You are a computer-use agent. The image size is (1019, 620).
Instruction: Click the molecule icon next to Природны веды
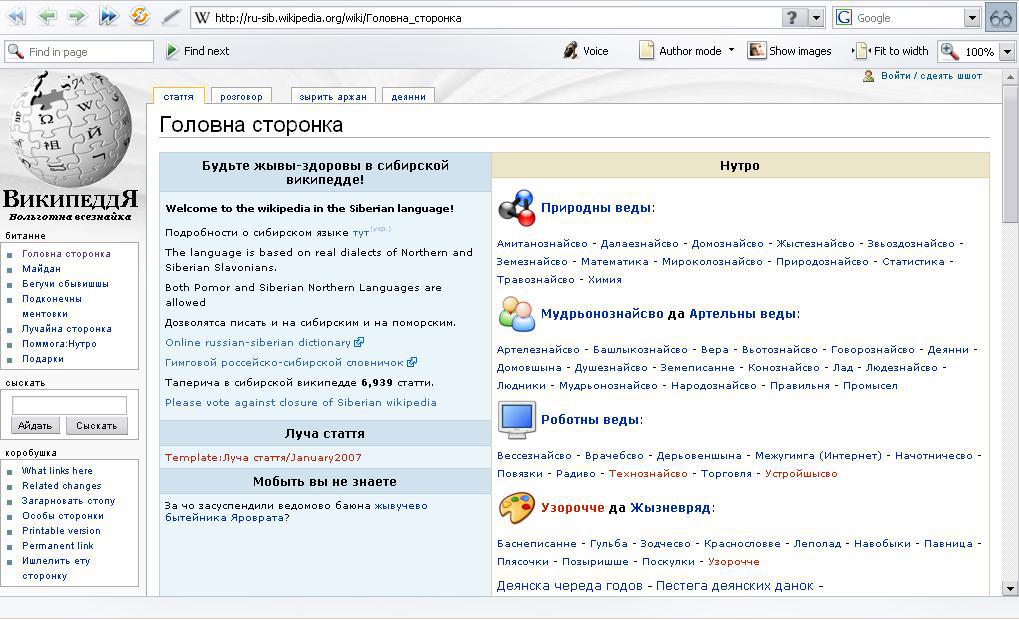pyautogui.click(x=517, y=208)
